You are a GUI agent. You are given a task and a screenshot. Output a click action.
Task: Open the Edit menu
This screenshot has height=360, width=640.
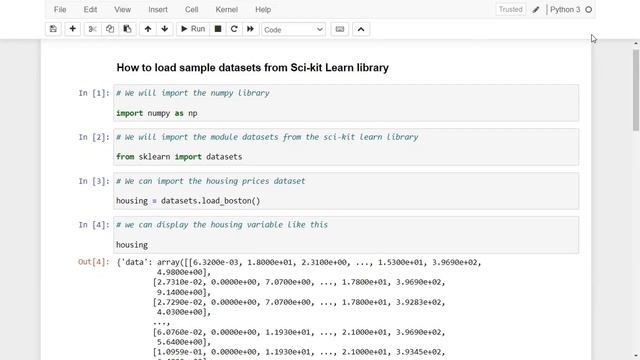[x=90, y=9]
